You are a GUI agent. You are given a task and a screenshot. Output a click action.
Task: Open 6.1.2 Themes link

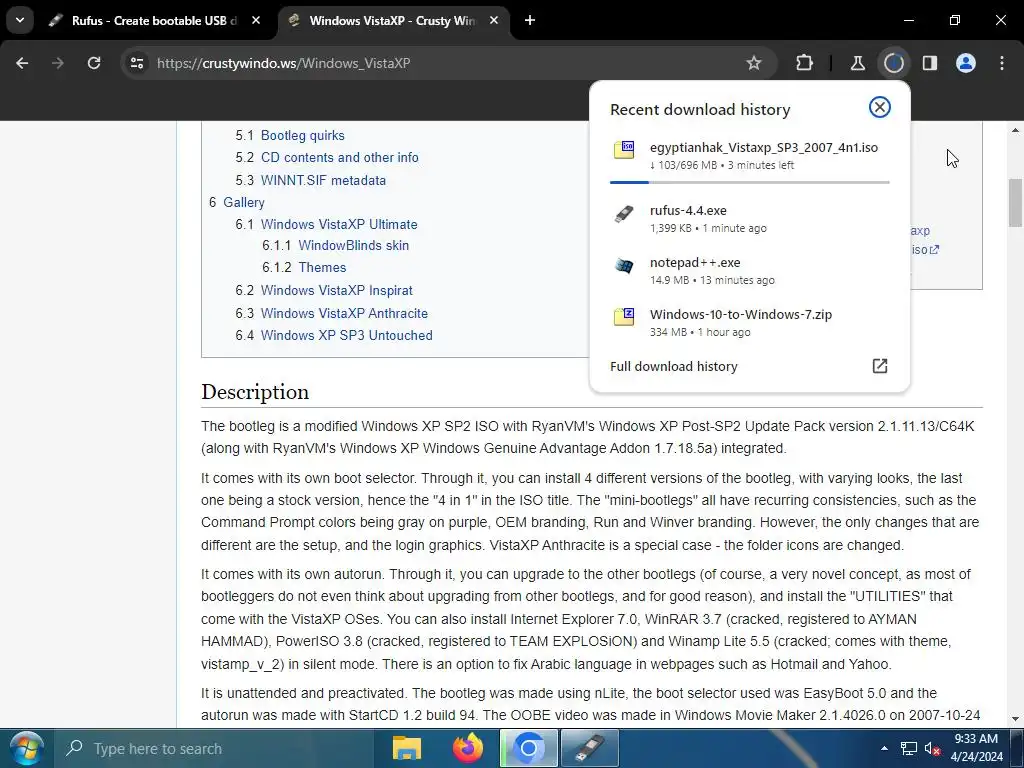click(x=322, y=267)
